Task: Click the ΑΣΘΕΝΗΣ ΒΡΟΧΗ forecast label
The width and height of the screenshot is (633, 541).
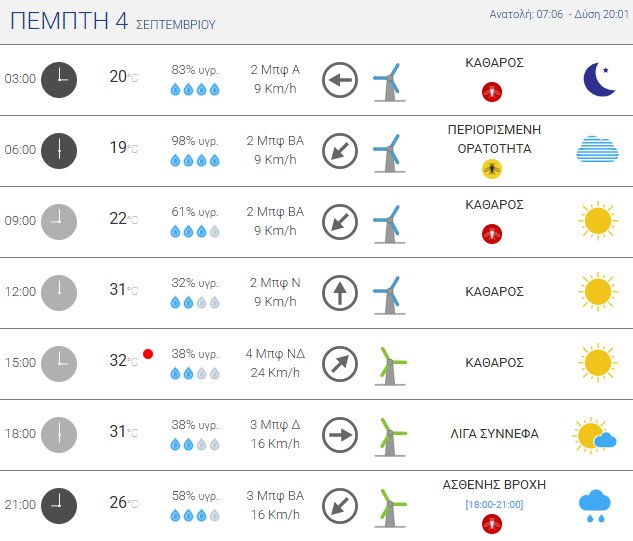Action: point(494,484)
